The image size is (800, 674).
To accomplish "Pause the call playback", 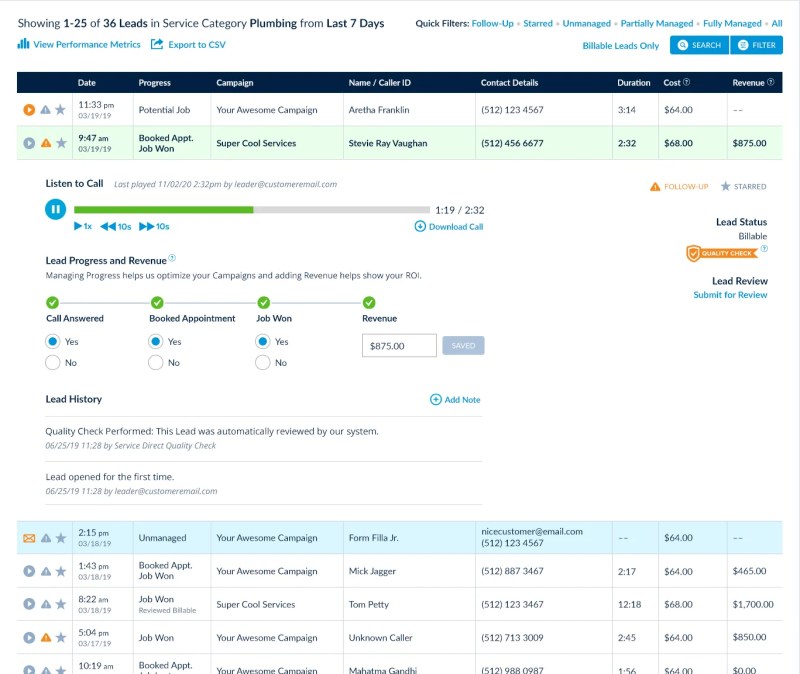I will tap(55, 209).
